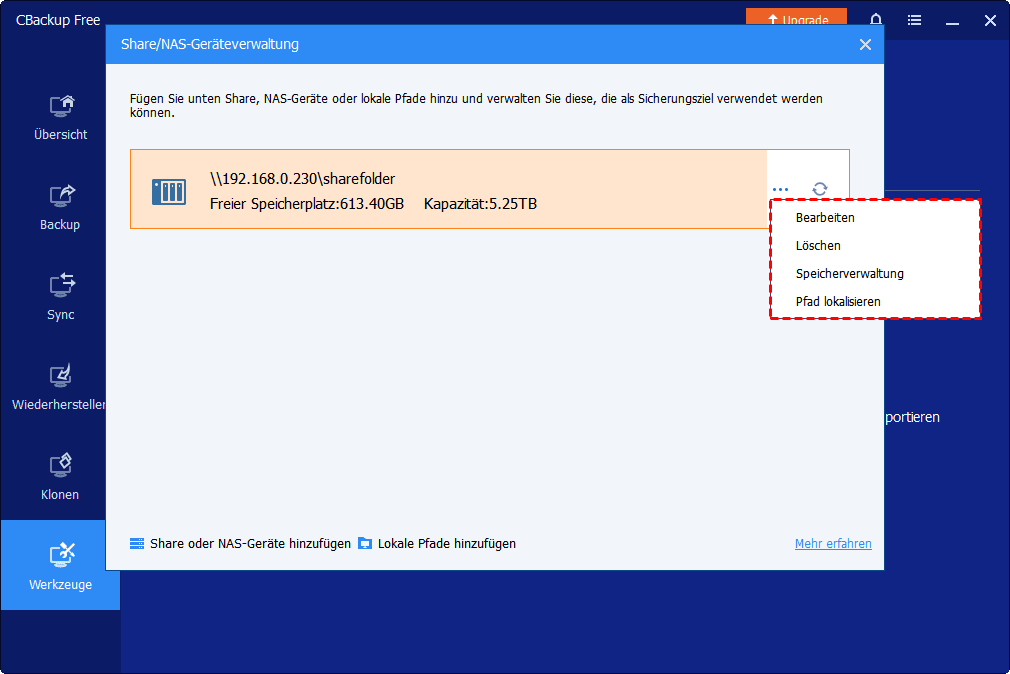This screenshot has height=674, width=1010.
Task: Select the Werkzeuge sidebar item
Action: tap(60, 566)
